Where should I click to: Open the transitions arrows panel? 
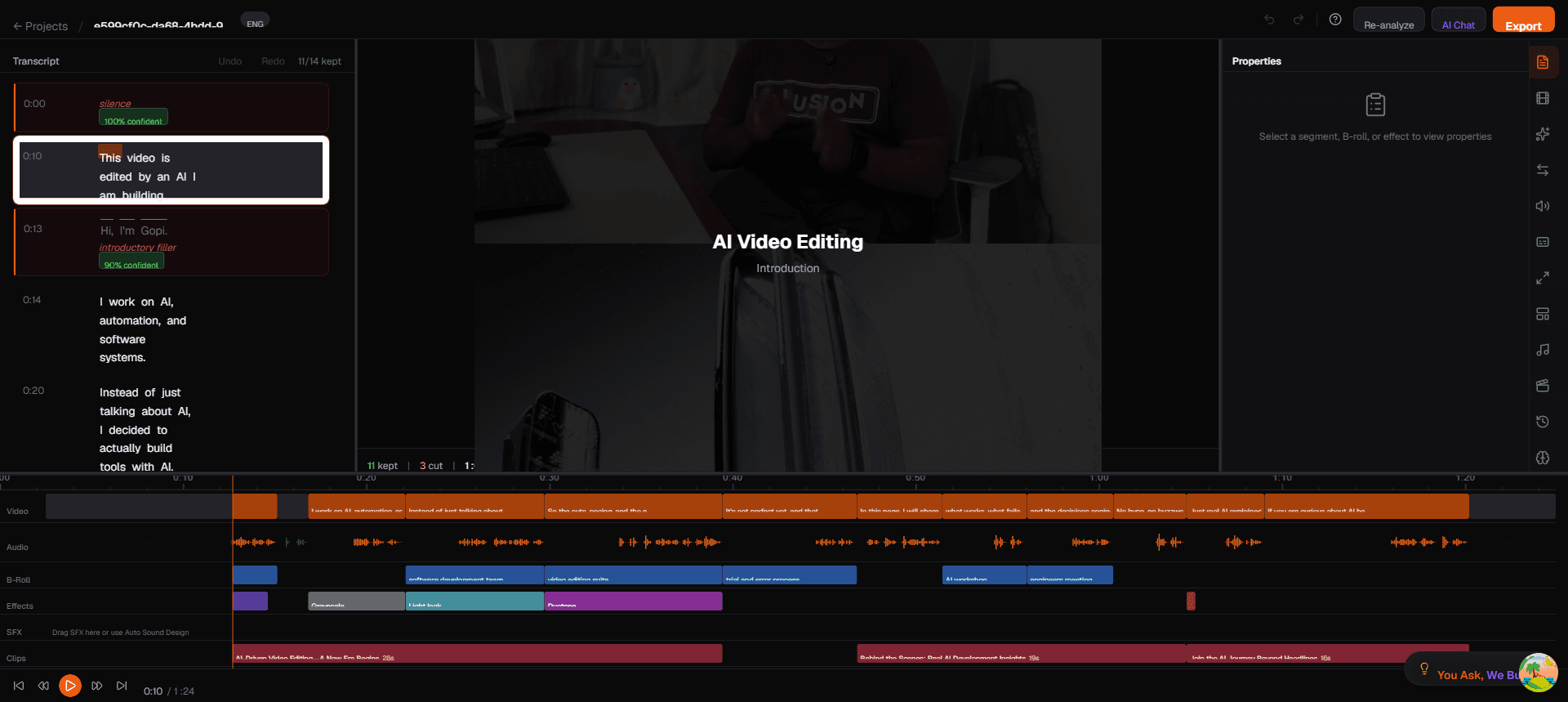pyautogui.click(x=1542, y=170)
